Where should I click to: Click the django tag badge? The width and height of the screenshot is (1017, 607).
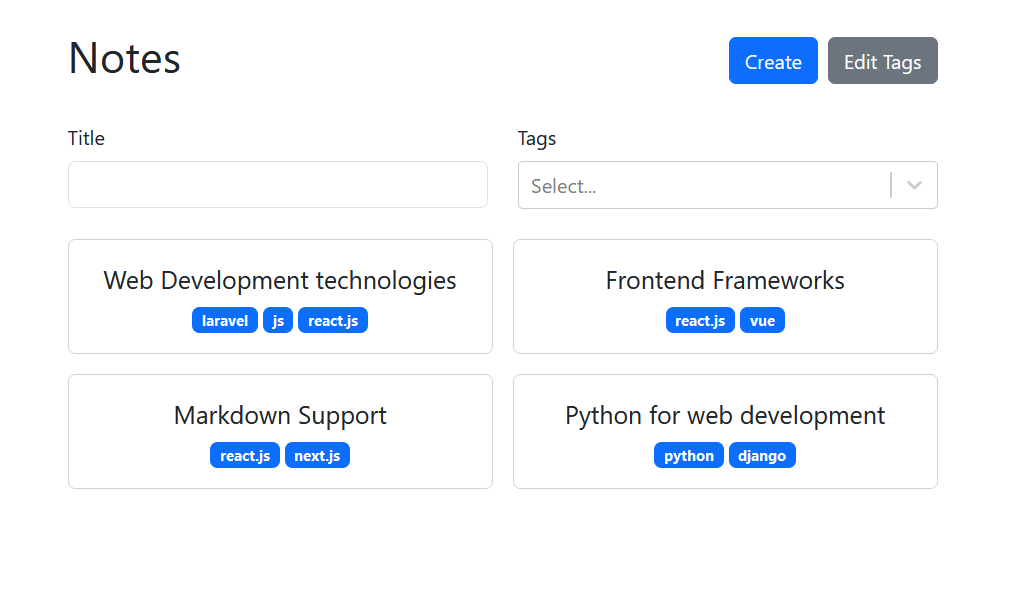pos(762,456)
